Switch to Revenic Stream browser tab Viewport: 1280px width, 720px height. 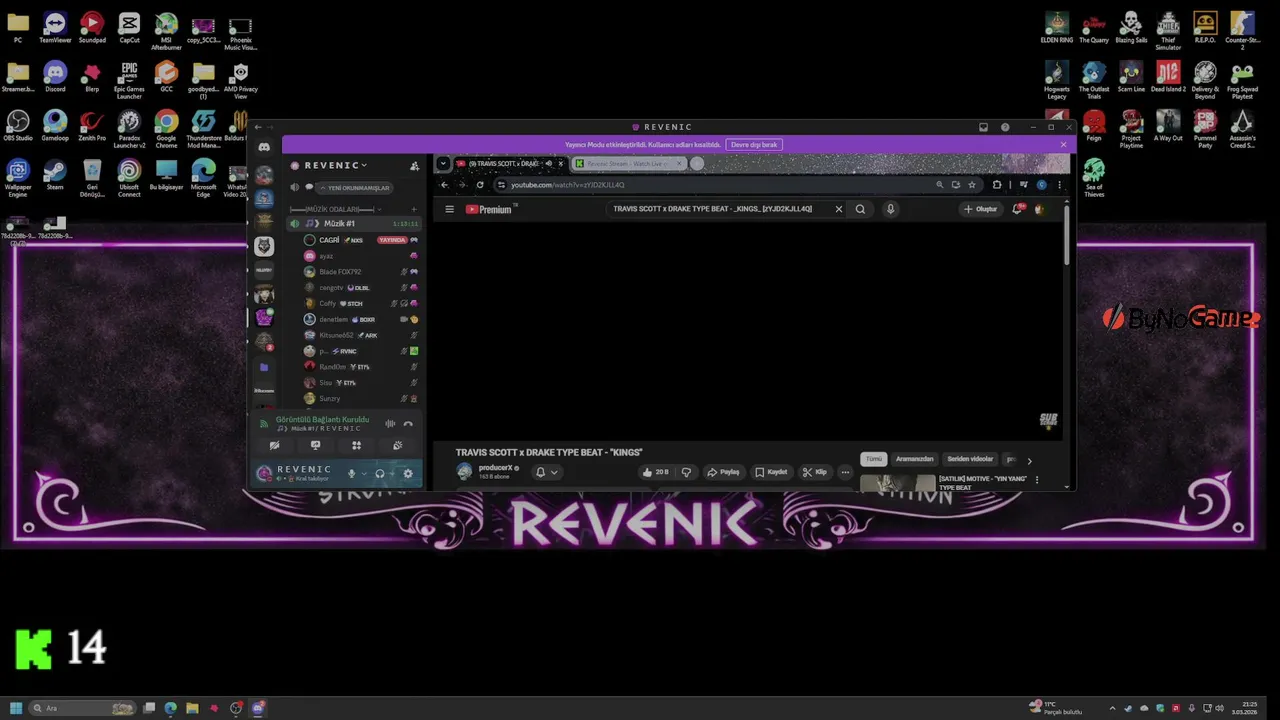628,163
